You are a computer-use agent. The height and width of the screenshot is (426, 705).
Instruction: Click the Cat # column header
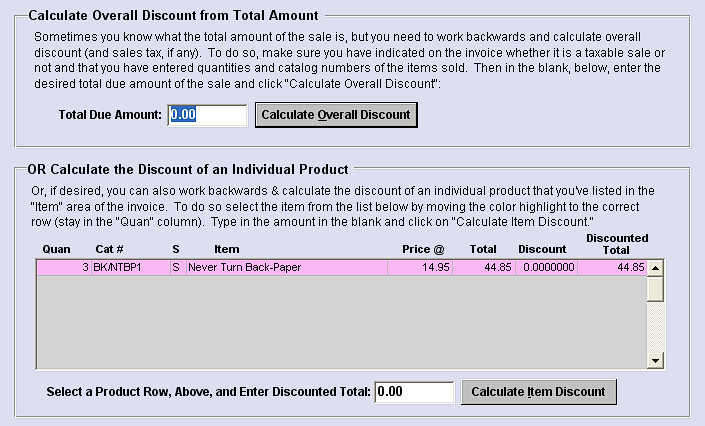[x=109, y=248]
